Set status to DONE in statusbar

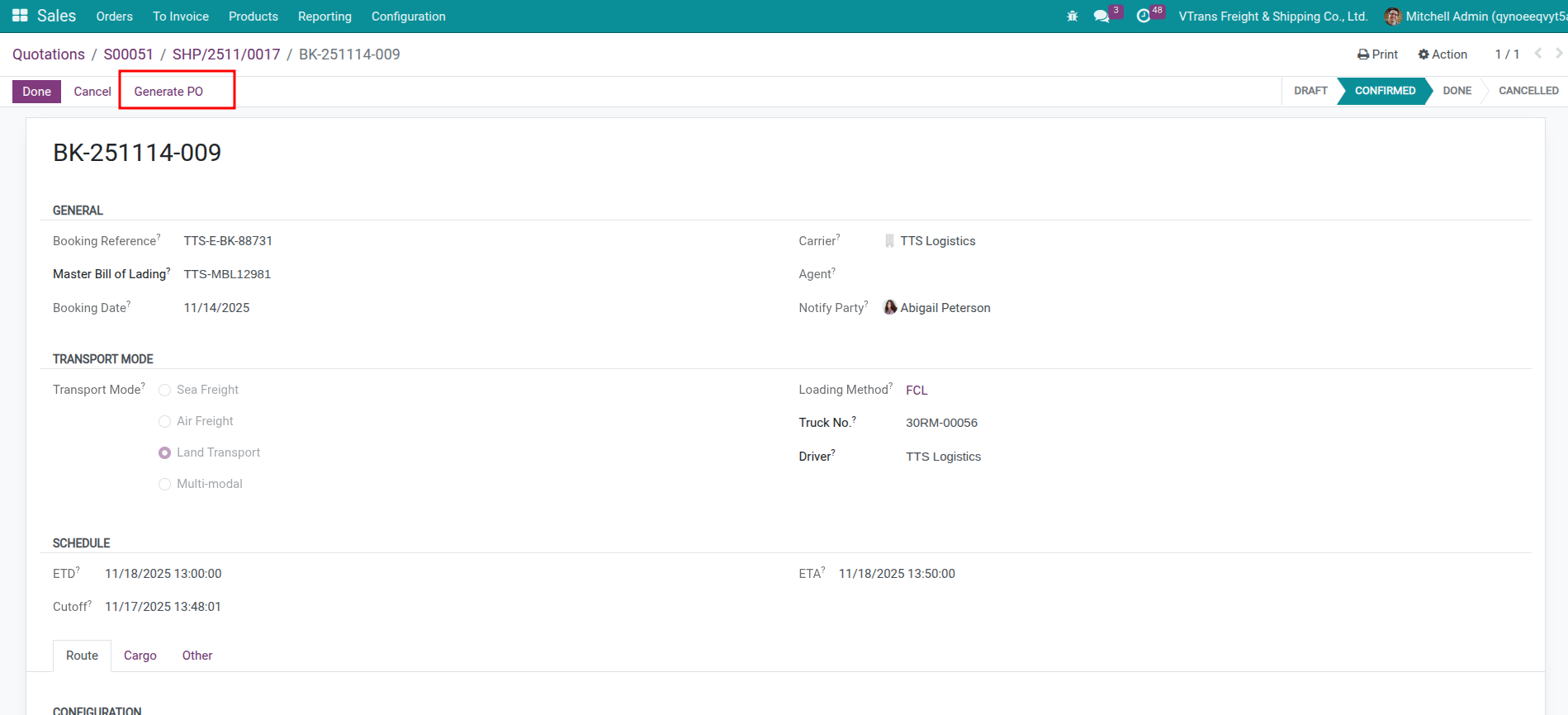tap(1457, 91)
